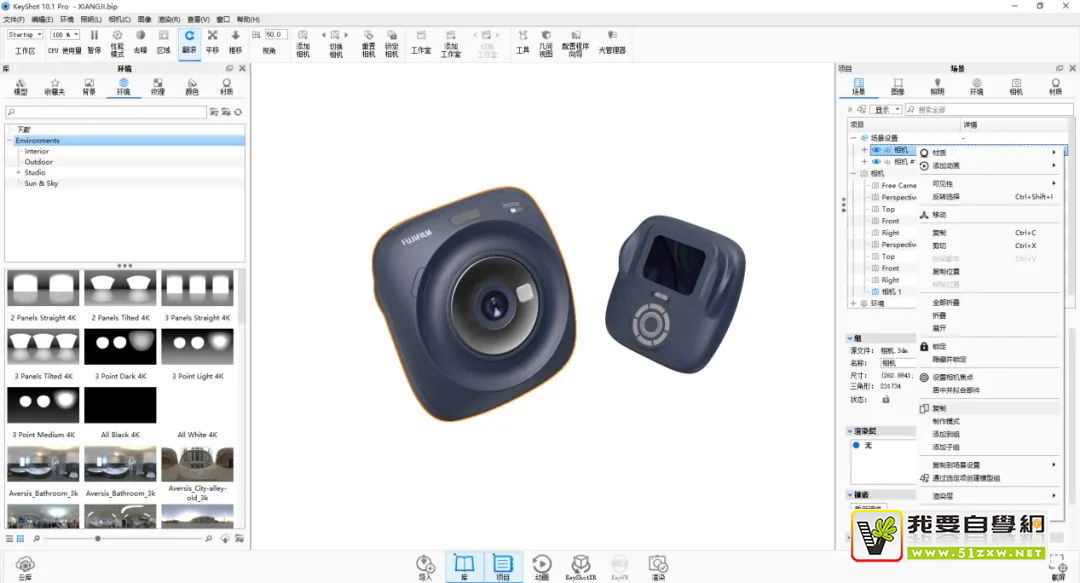The width and height of the screenshot is (1080, 583).
Task: Toggle eye visibility of selected 相机 model
Action: click(x=875, y=150)
